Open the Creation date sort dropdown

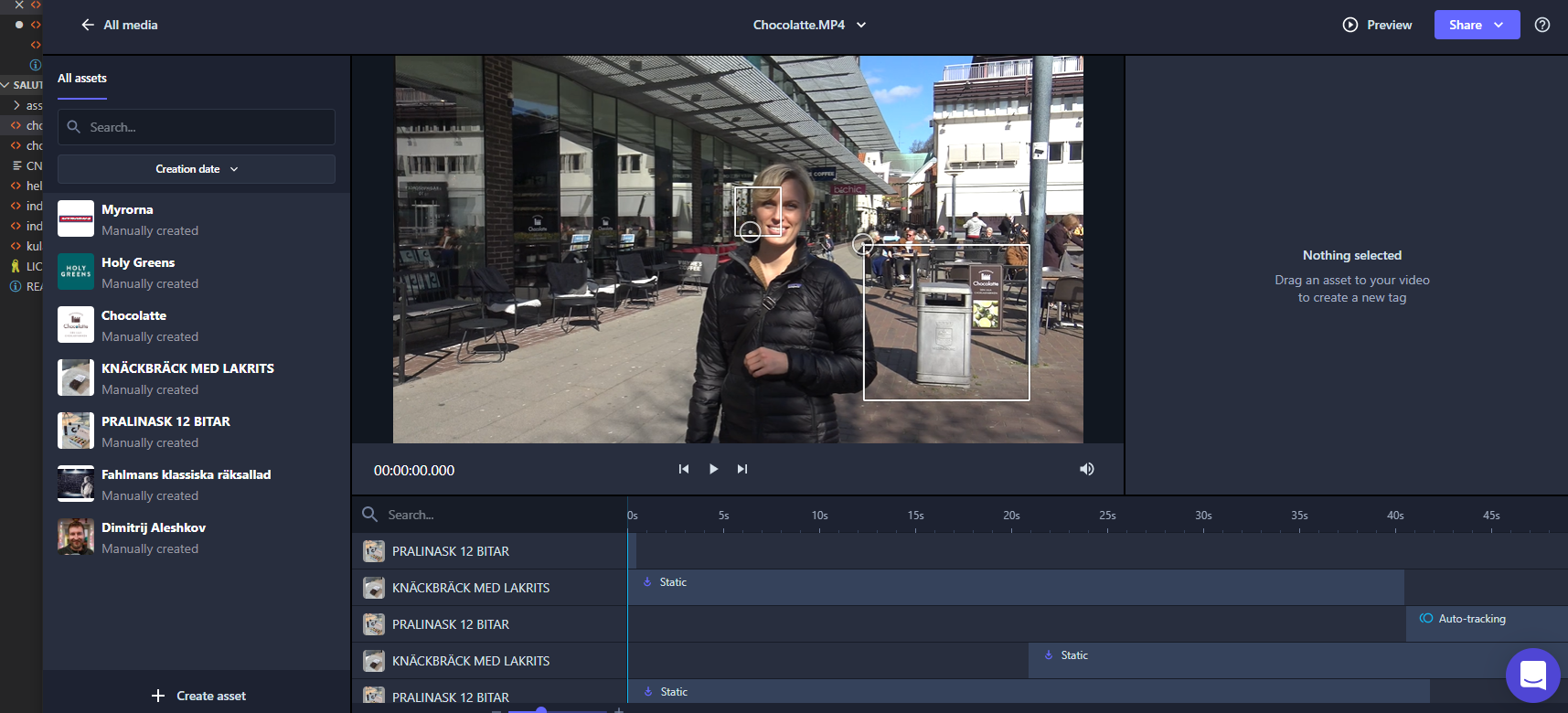point(197,169)
